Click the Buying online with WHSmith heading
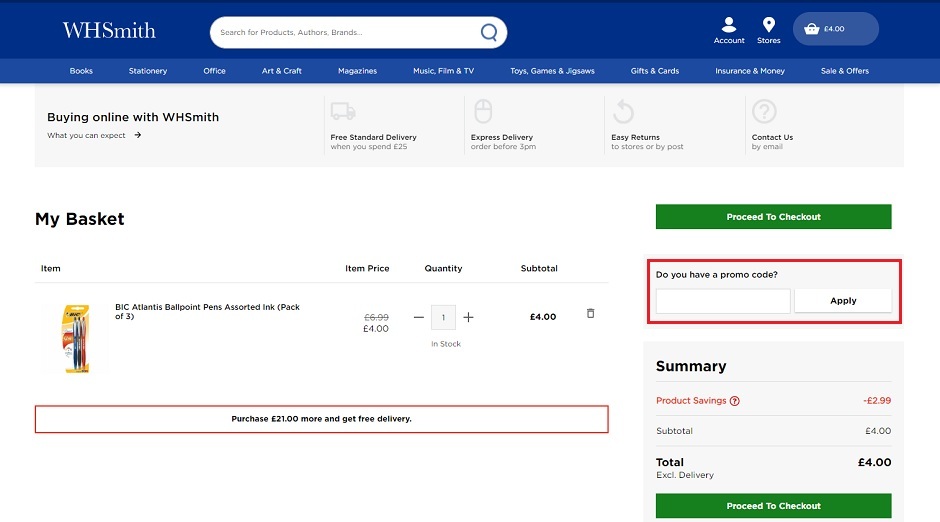The width and height of the screenshot is (940, 522). tap(133, 117)
